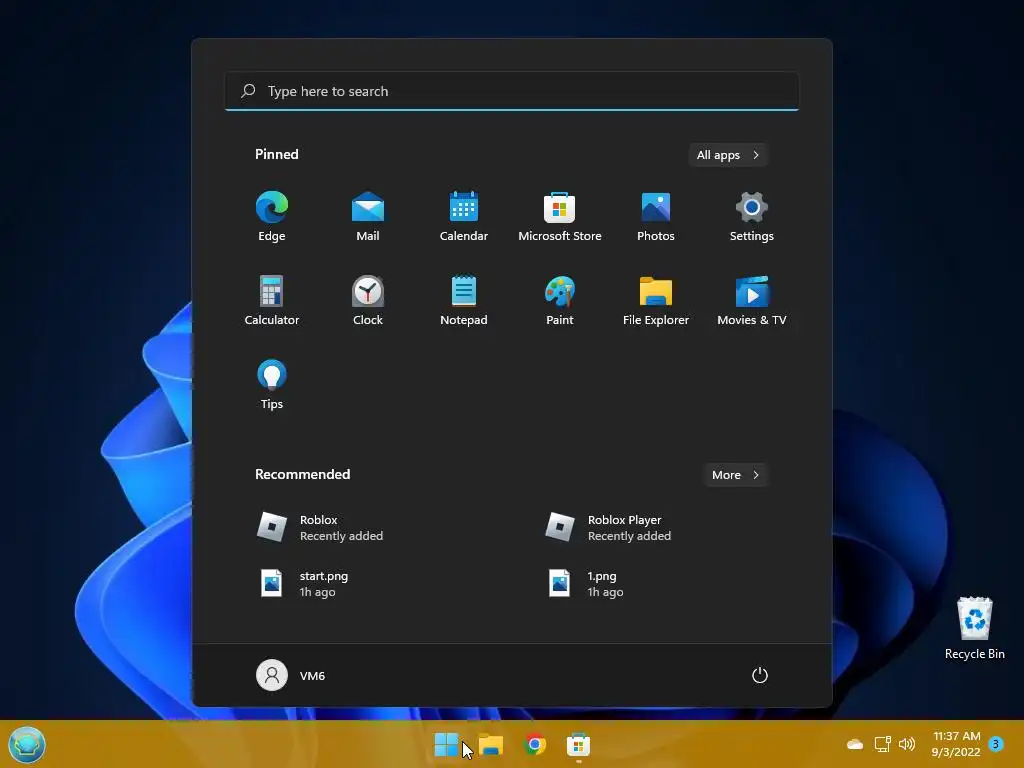Open the Clock app

pyautogui.click(x=368, y=300)
